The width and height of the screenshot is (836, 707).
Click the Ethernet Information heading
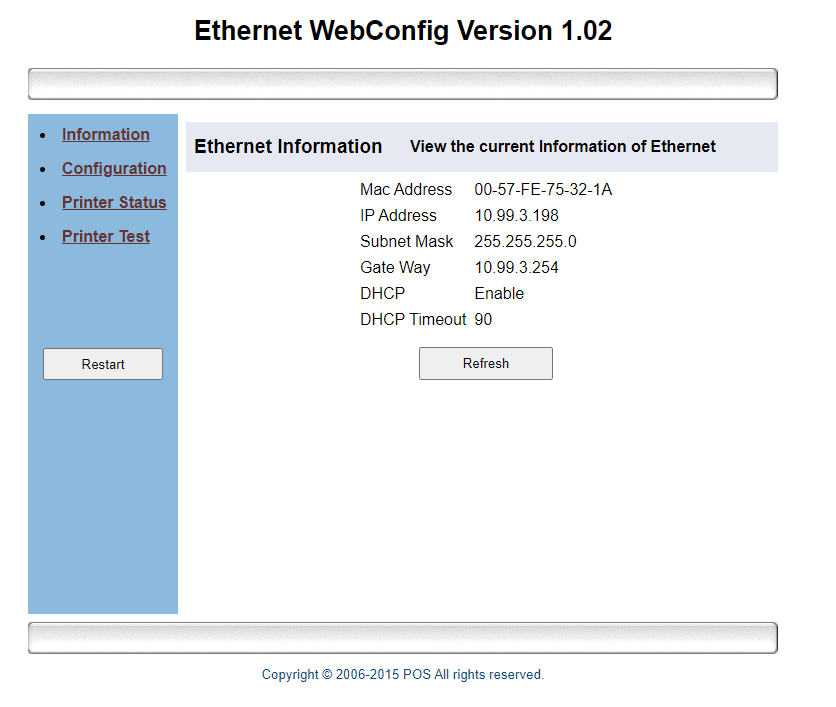[288, 147]
